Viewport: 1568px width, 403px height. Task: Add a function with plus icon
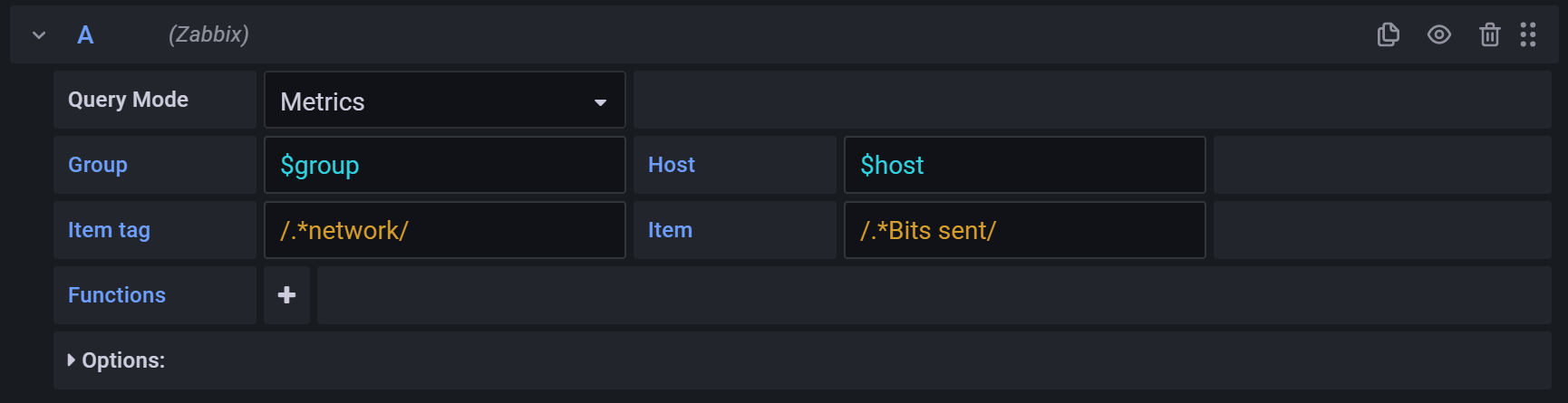[x=286, y=295]
